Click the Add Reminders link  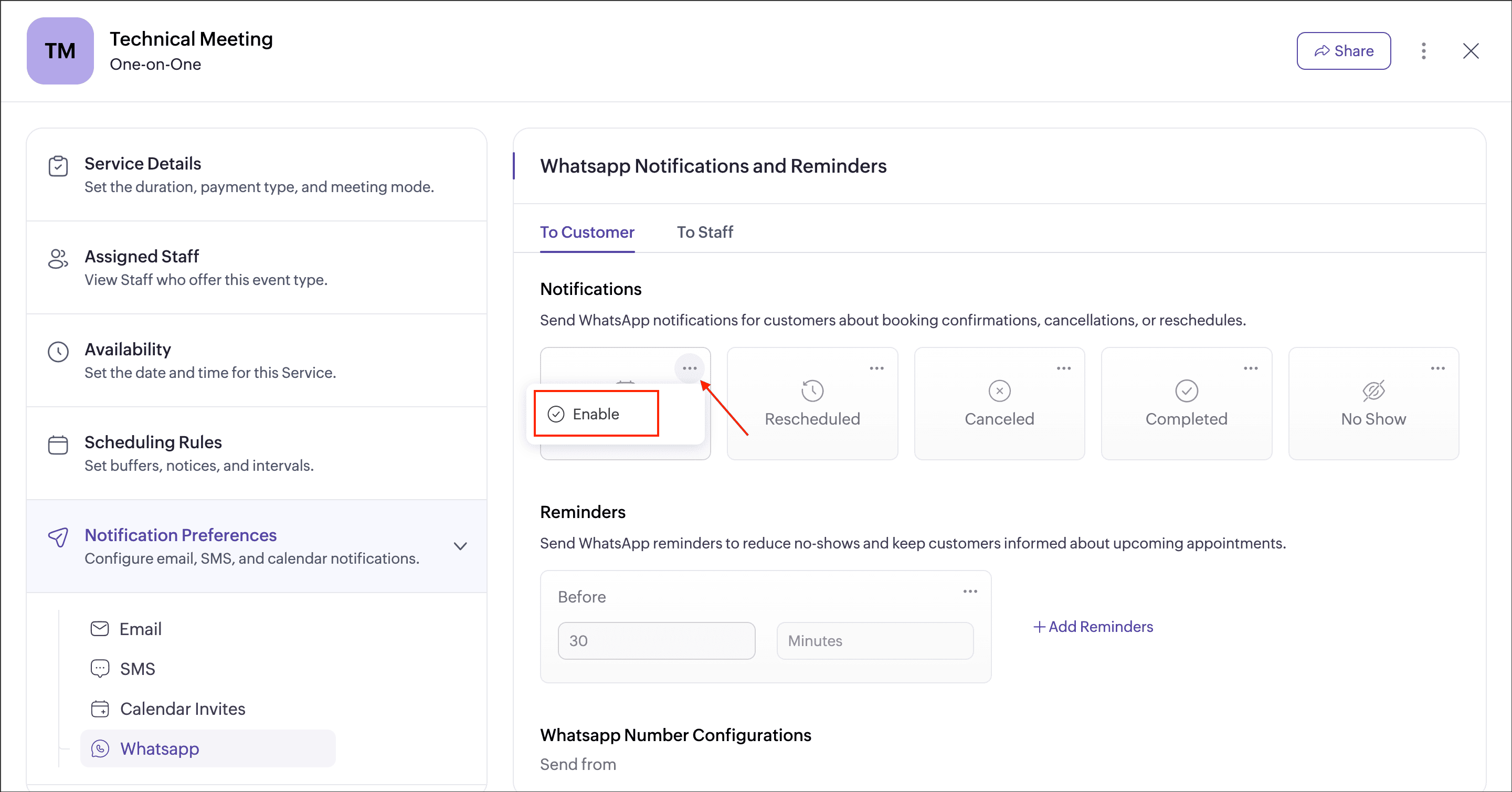1093,627
